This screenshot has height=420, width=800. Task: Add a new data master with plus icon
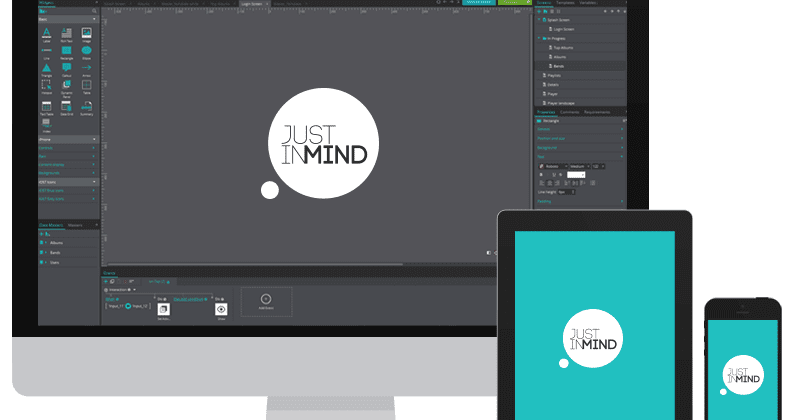point(42,234)
